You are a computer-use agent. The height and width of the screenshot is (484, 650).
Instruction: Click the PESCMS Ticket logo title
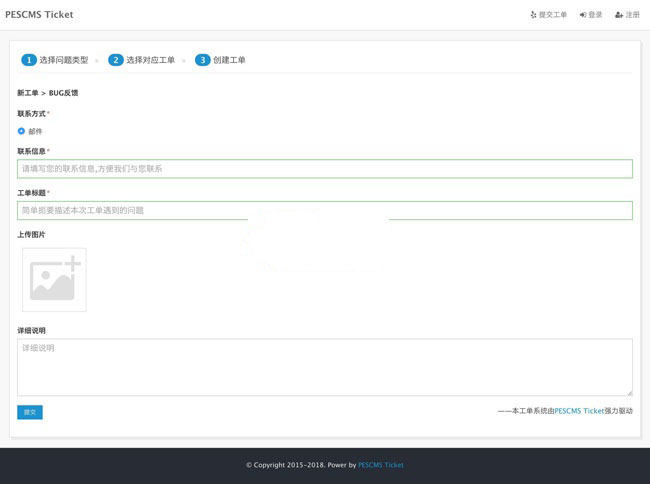39,15
